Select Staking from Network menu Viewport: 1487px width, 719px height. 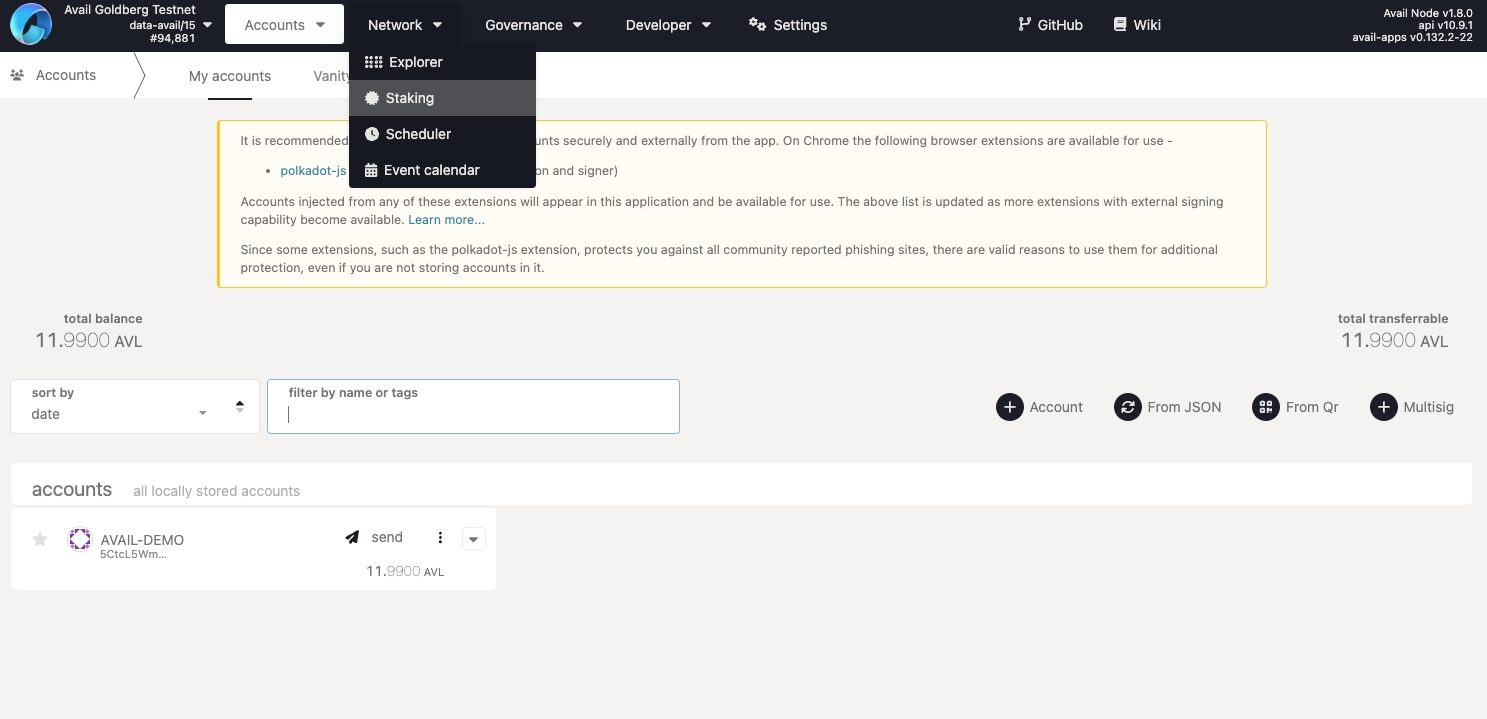pos(410,98)
